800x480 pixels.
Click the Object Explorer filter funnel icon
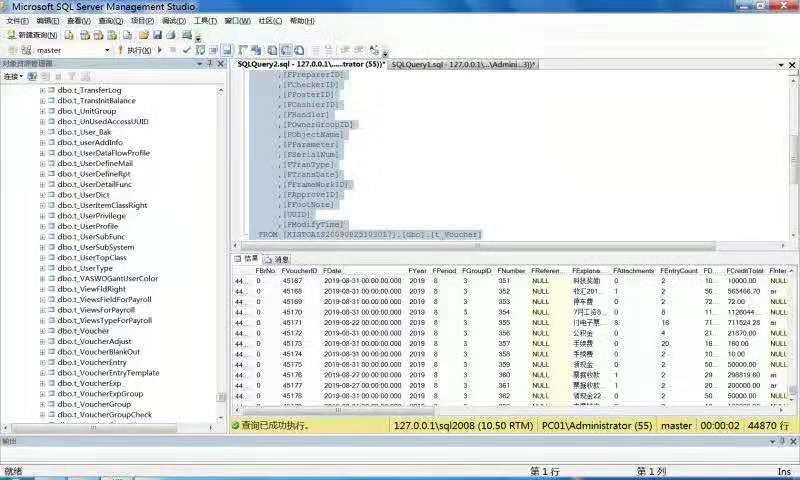tap(72, 77)
